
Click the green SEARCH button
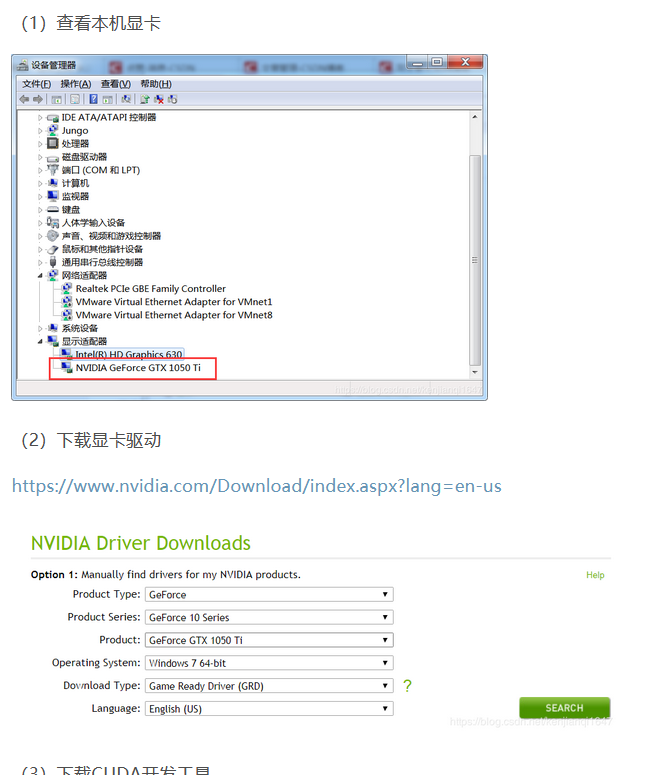click(x=564, y=708)
